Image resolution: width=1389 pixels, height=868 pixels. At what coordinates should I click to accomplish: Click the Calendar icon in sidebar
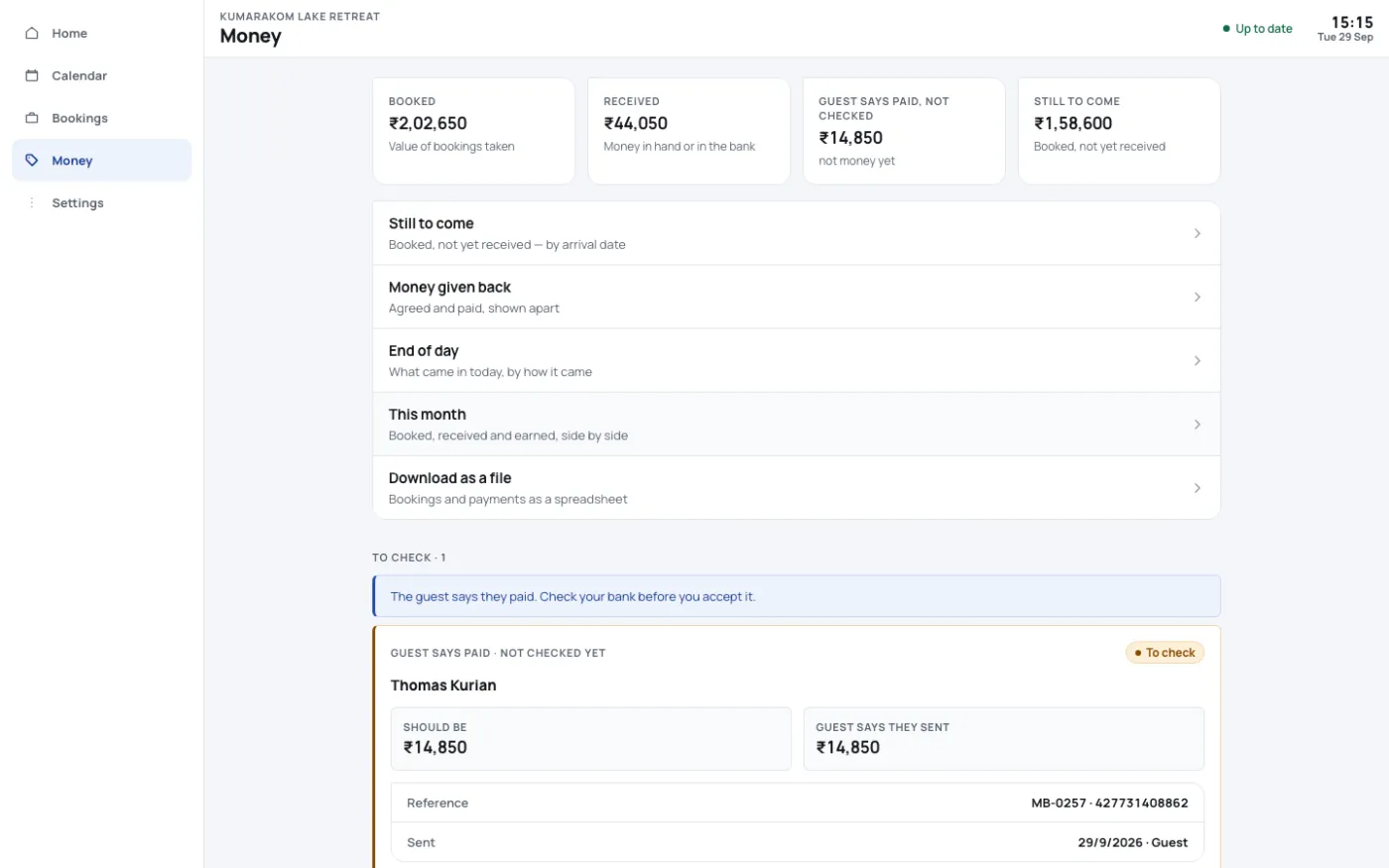point(32,75)
